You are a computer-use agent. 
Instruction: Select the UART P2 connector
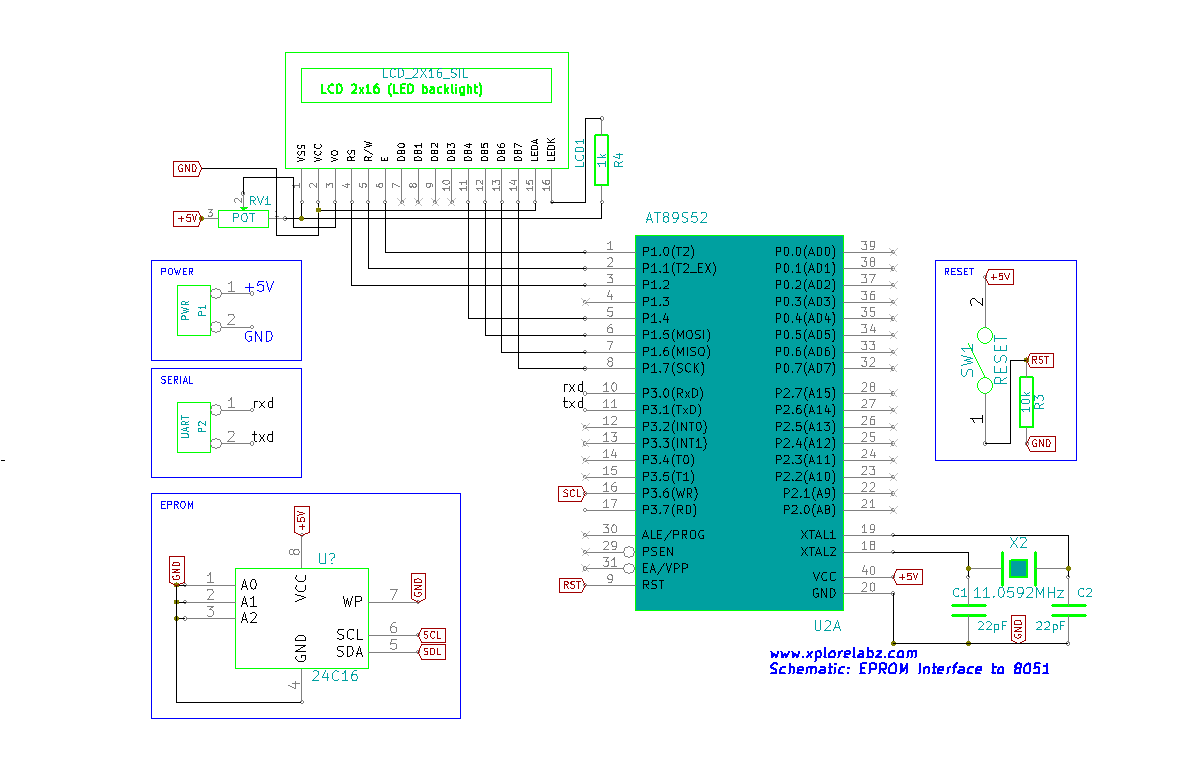[x=193, y=427]
